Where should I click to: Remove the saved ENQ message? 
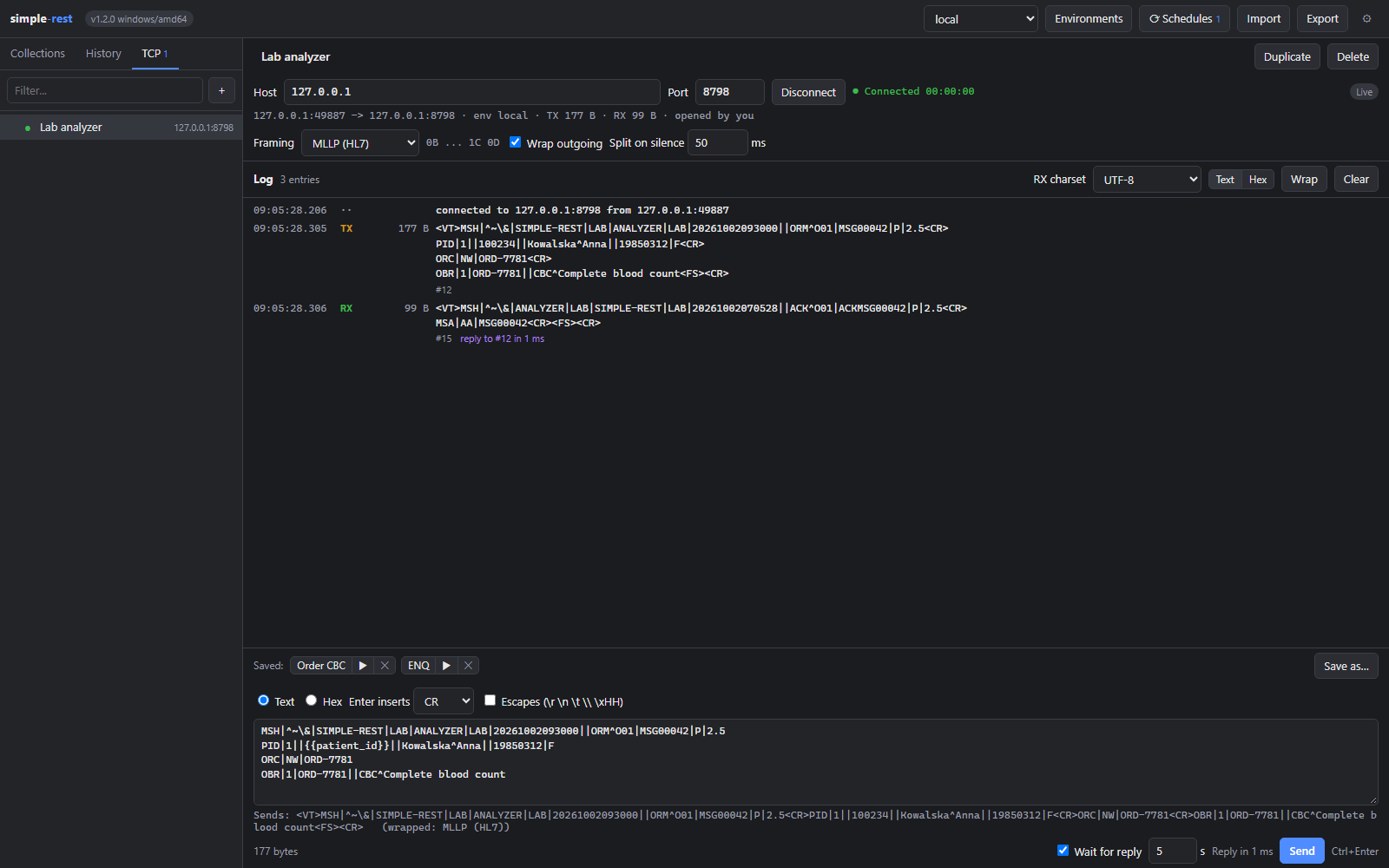(468, 666)
